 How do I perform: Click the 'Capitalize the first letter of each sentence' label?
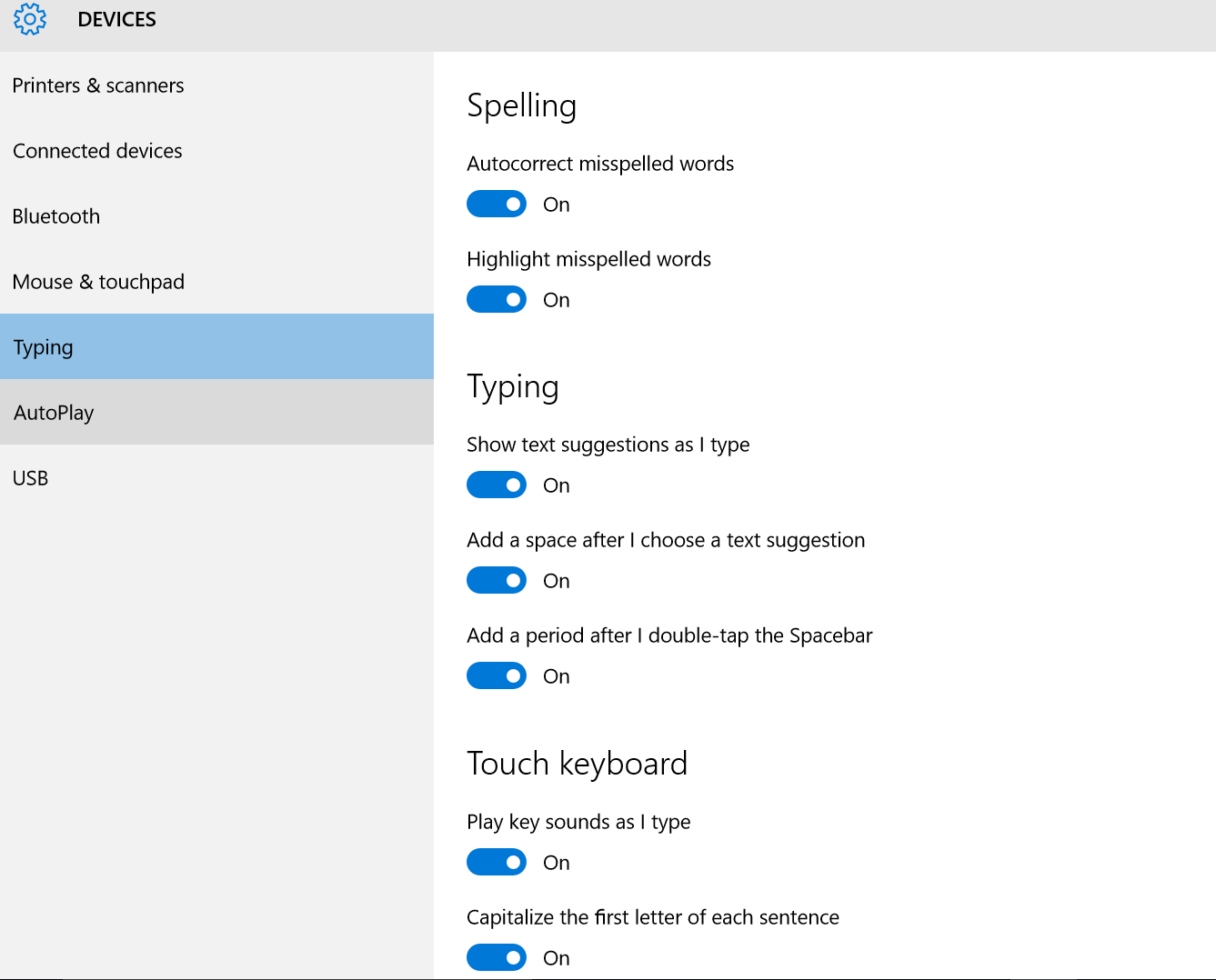point(653,917)
